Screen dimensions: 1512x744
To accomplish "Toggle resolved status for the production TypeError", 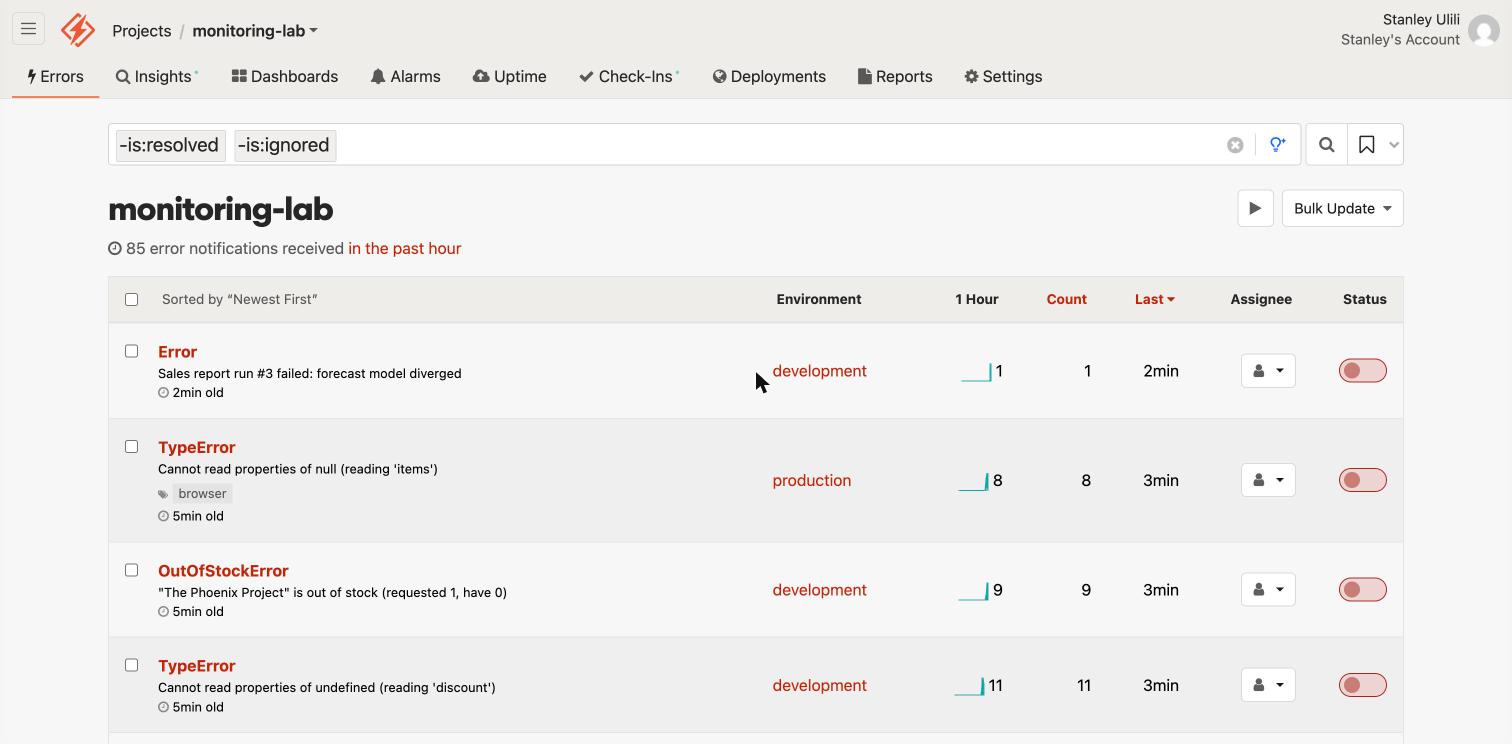I will coord(1363,480).
